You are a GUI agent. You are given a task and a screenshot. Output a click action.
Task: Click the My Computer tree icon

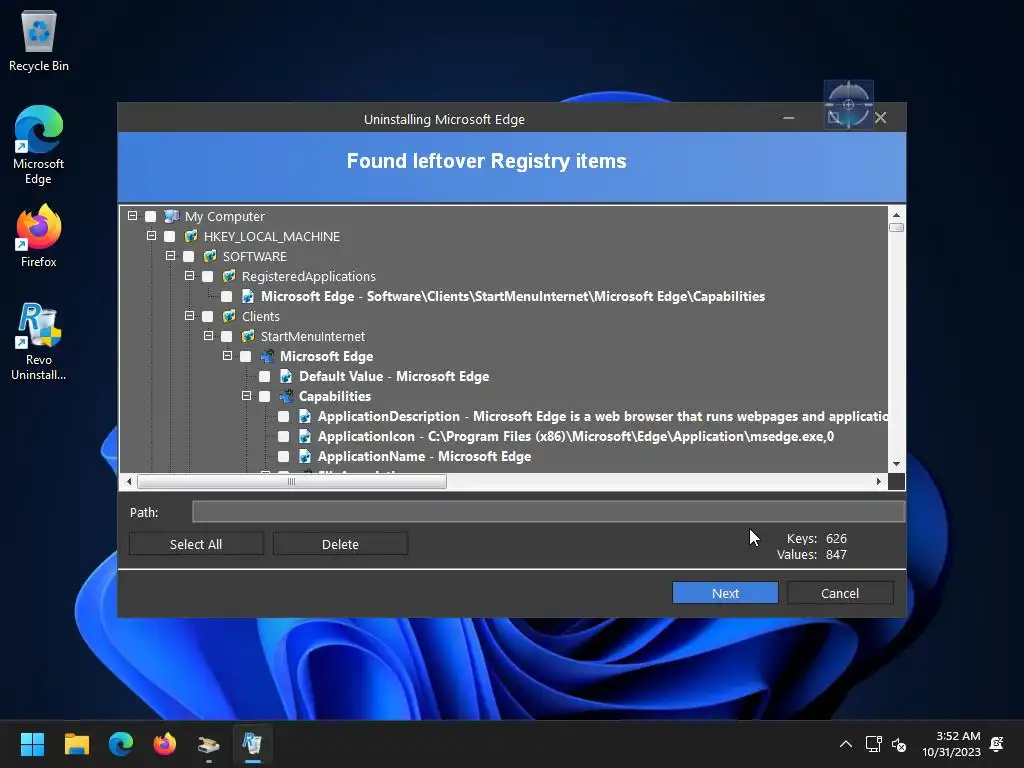coord(171,216)
